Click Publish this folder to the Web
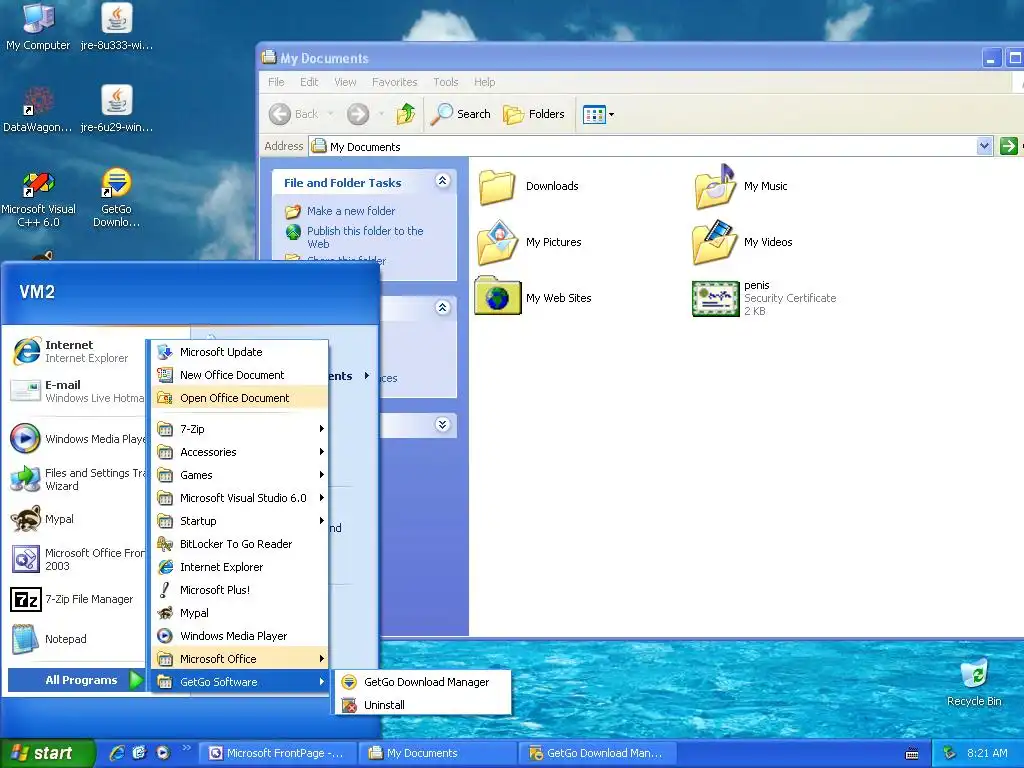 [x=365, y=237]
